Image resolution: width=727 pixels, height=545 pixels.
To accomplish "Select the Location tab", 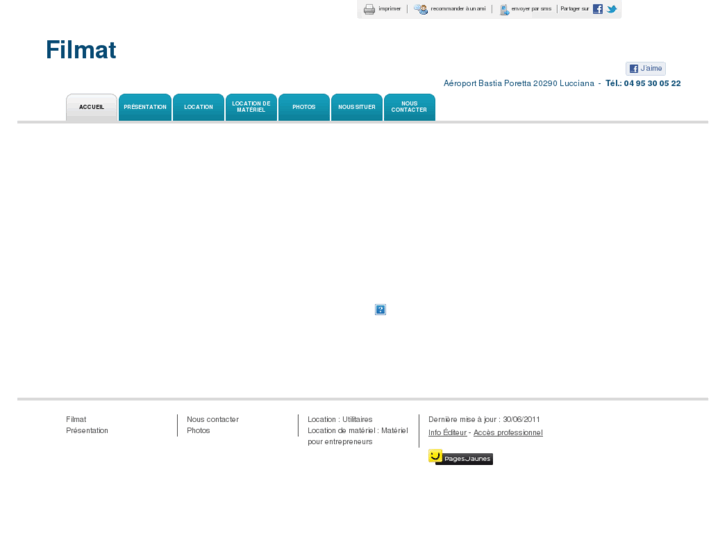I will click(x=198, y=107).
